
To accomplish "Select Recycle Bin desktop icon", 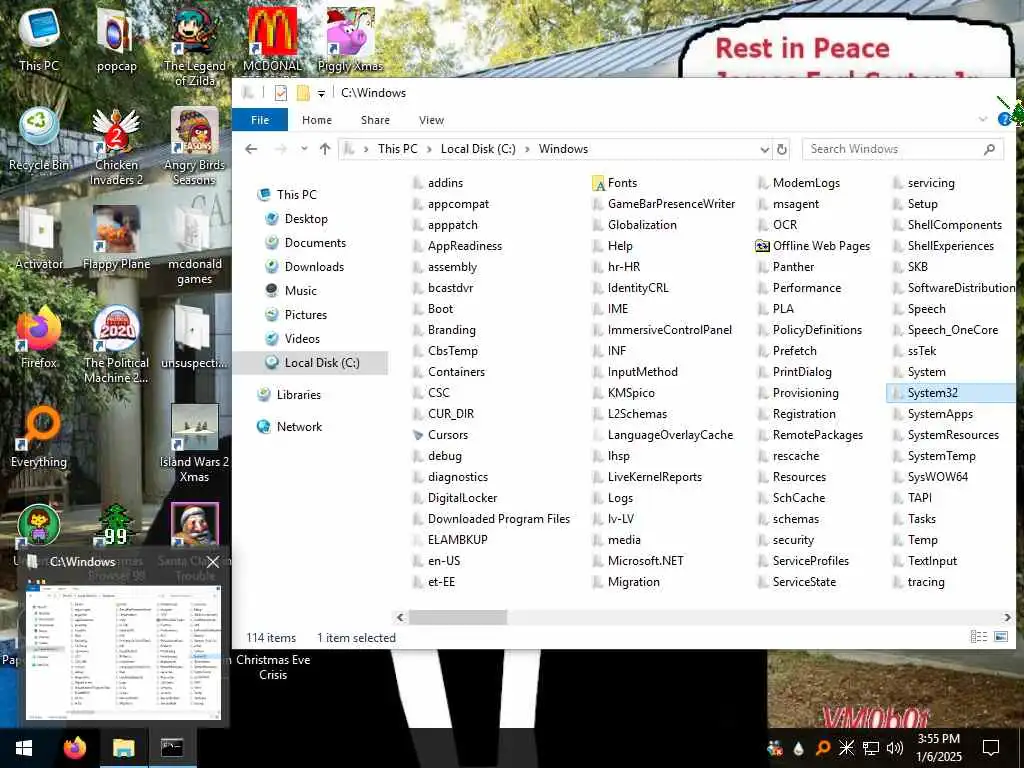I will [x=39, y=140].
